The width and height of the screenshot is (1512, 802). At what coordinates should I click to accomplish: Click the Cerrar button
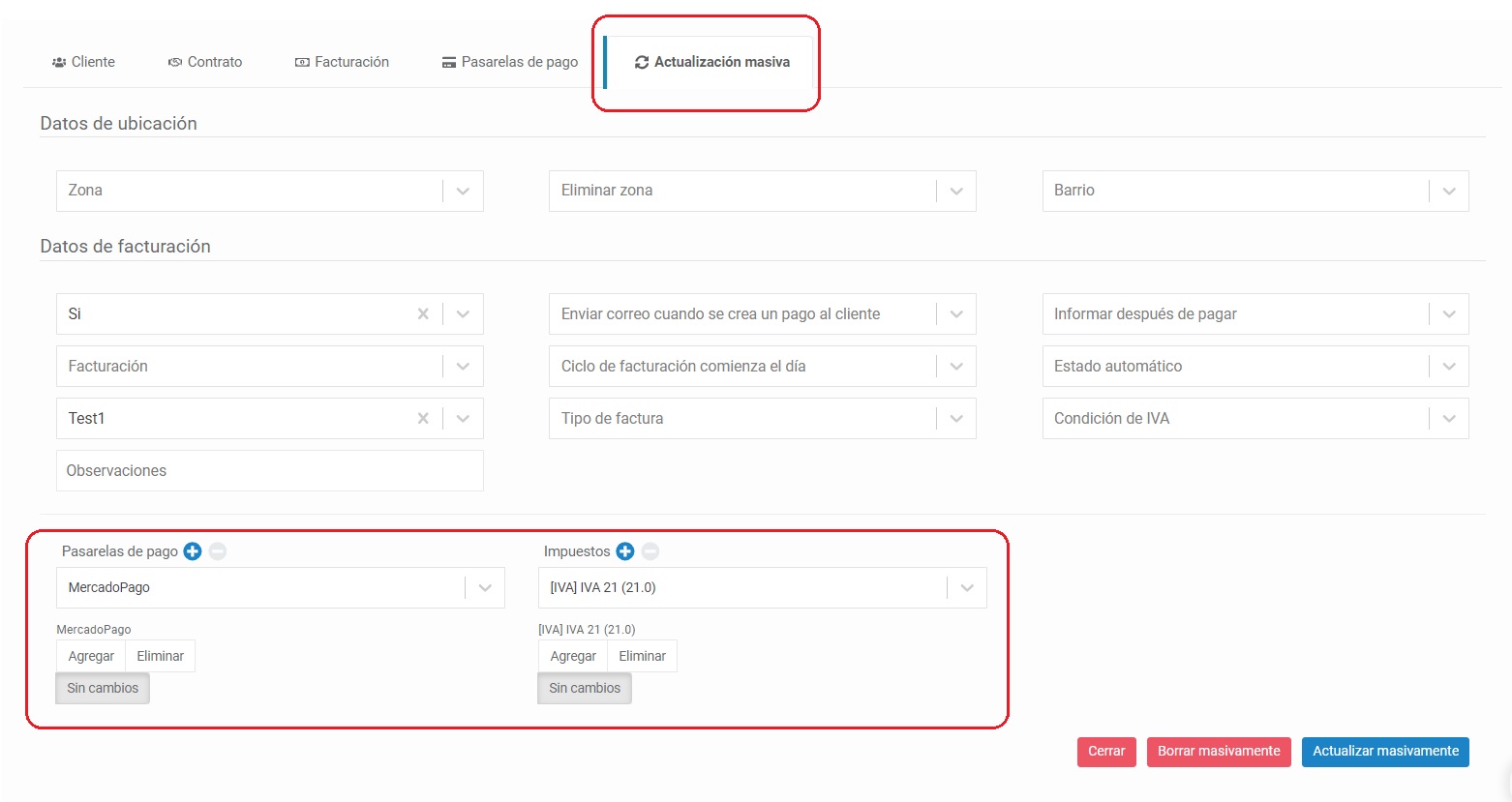1106,752
